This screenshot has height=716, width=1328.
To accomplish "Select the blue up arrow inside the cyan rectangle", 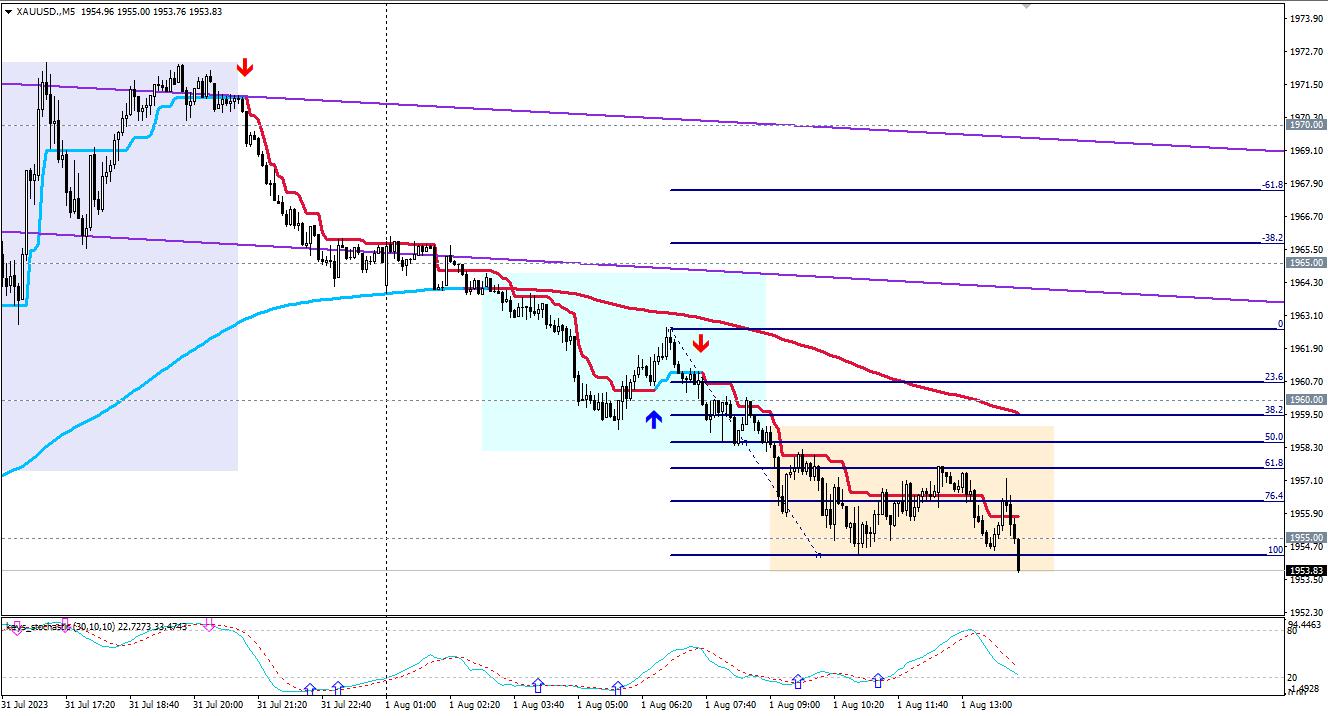I will [x=653, y=419].
